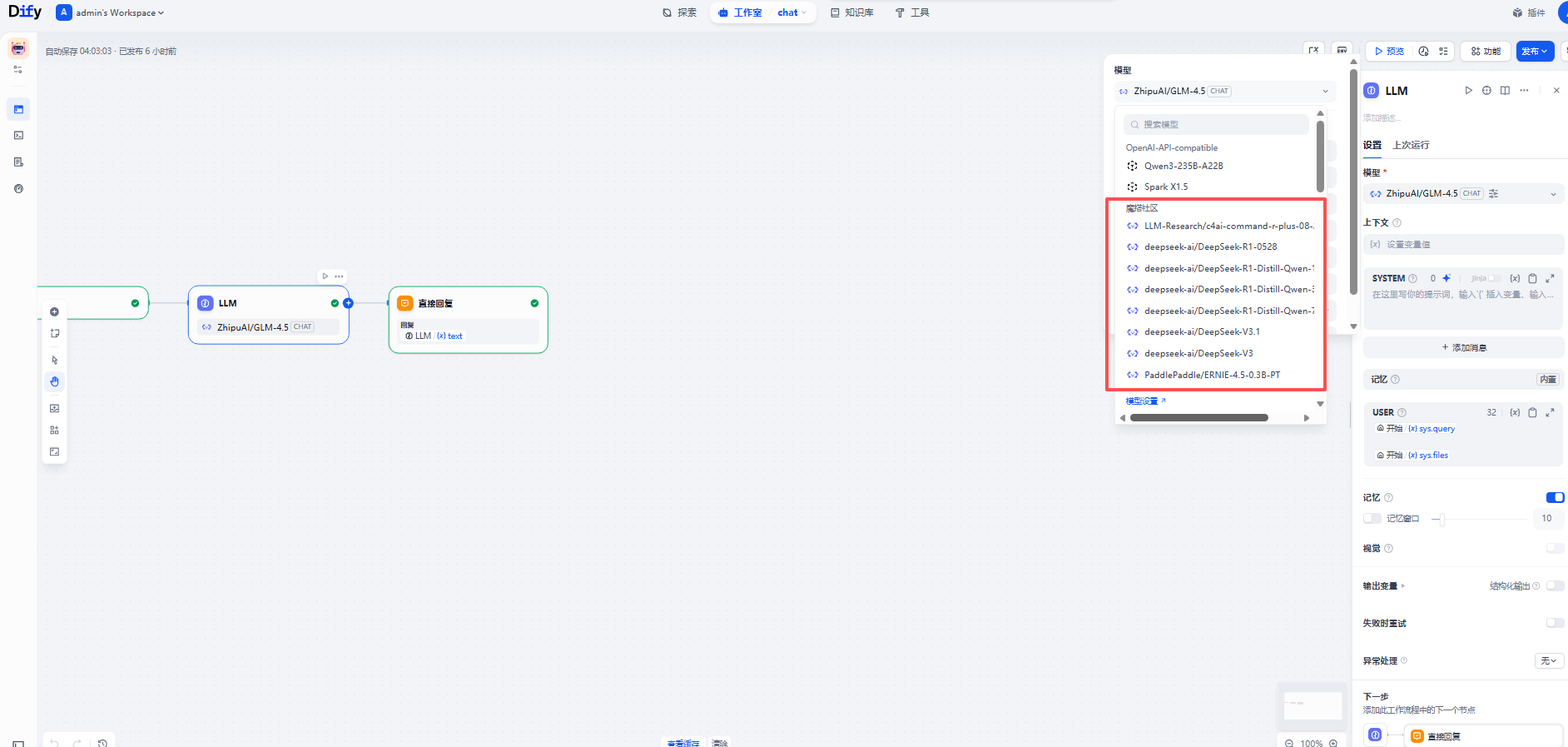The height and width of the screenshot is (747, 1568).
Task: Click the export image icon in canvas toolbar
Action: (55, 408)
